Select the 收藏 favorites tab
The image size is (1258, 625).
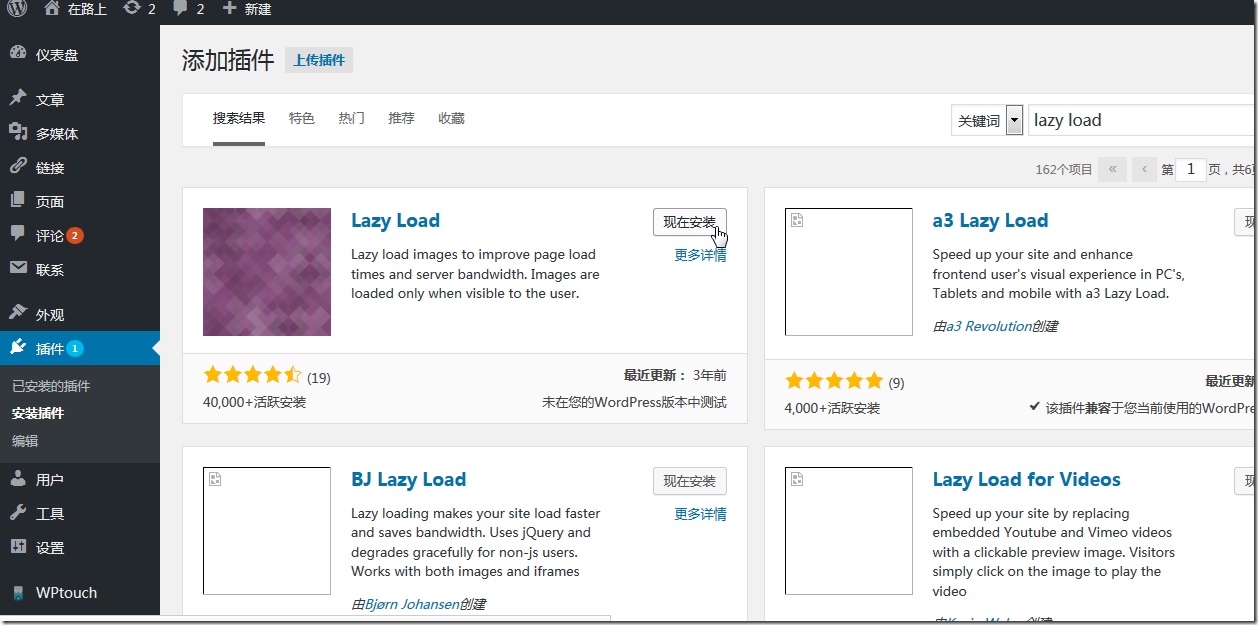[x=451, y=118]
